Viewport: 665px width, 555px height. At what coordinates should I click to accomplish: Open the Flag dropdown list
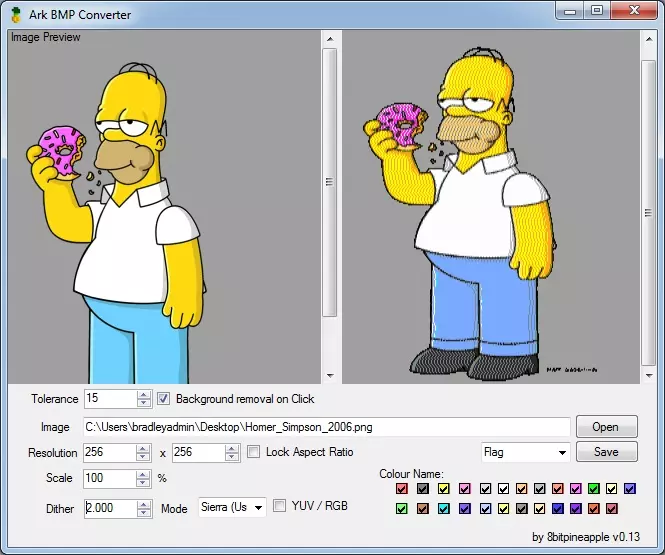pyautogui.click(x=525, y=452)
